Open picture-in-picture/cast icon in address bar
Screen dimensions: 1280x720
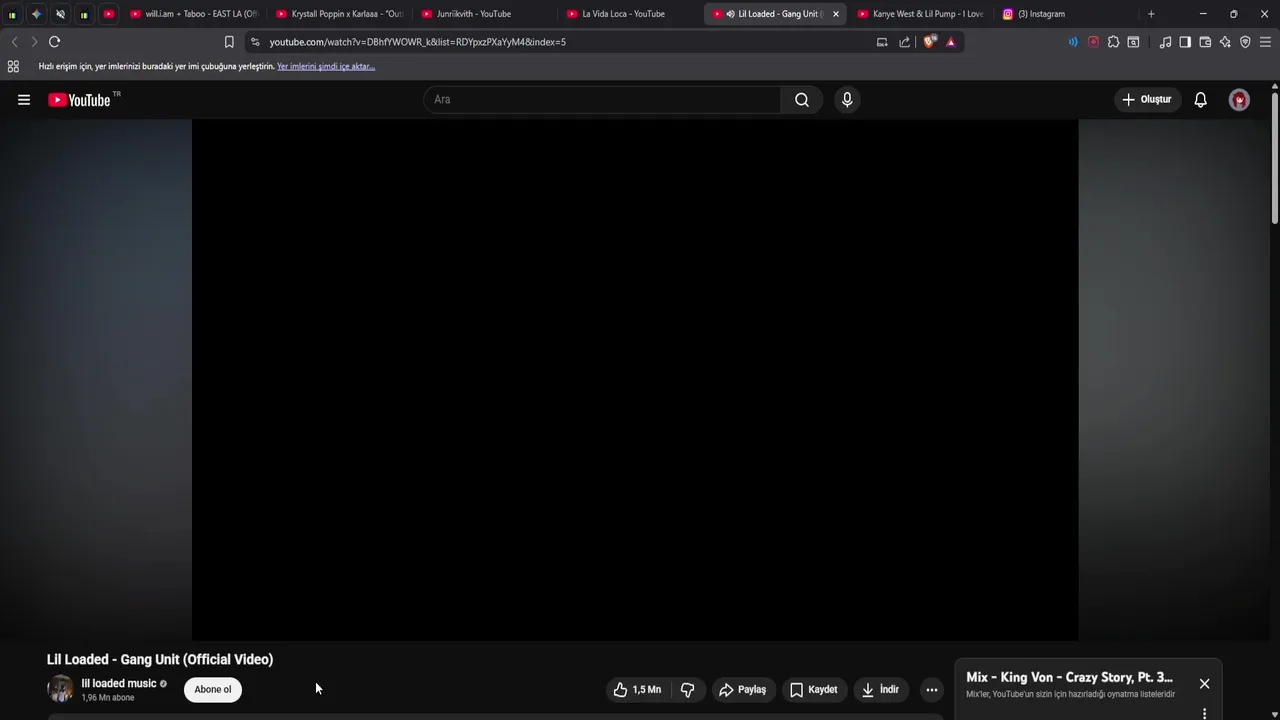(x=882, y=42)
